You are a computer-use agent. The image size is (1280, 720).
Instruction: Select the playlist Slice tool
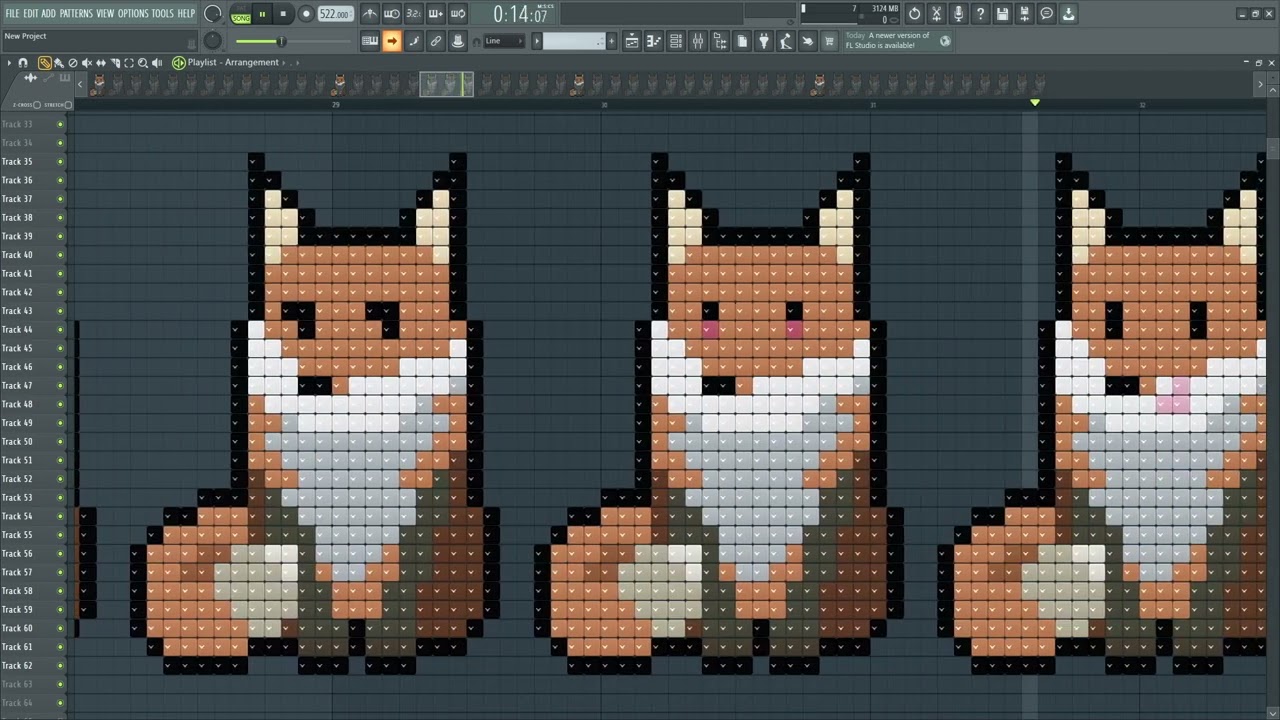(115, 62)
